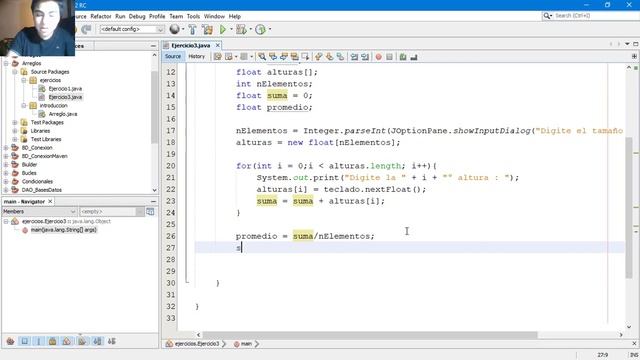Click the search magnifier icon in top-right box
This screenshot has height=360, width=640.
(x=547, y=16)
